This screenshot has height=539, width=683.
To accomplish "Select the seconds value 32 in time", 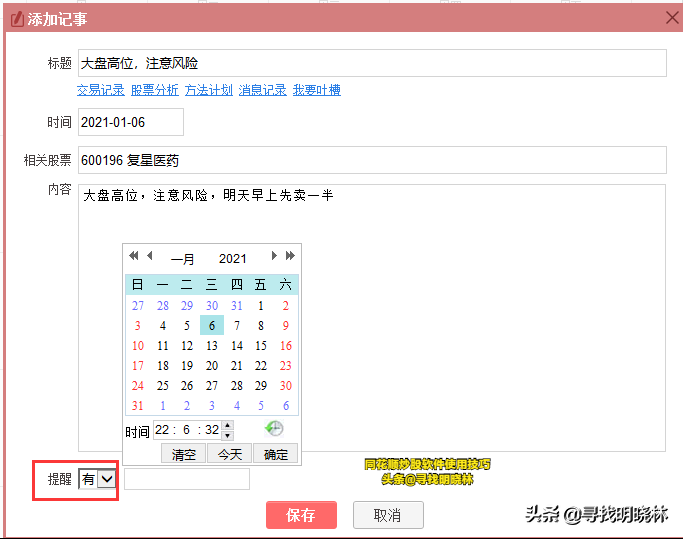I will click(x=212, y=430).
